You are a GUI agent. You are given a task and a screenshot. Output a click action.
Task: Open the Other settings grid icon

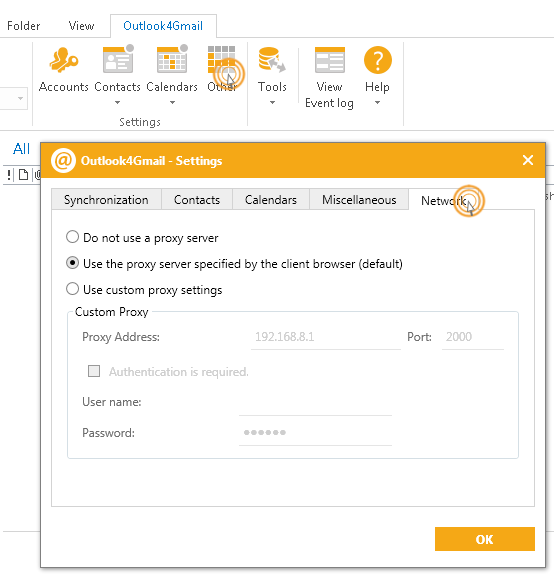pyautogui.click(x=221, y=60)
